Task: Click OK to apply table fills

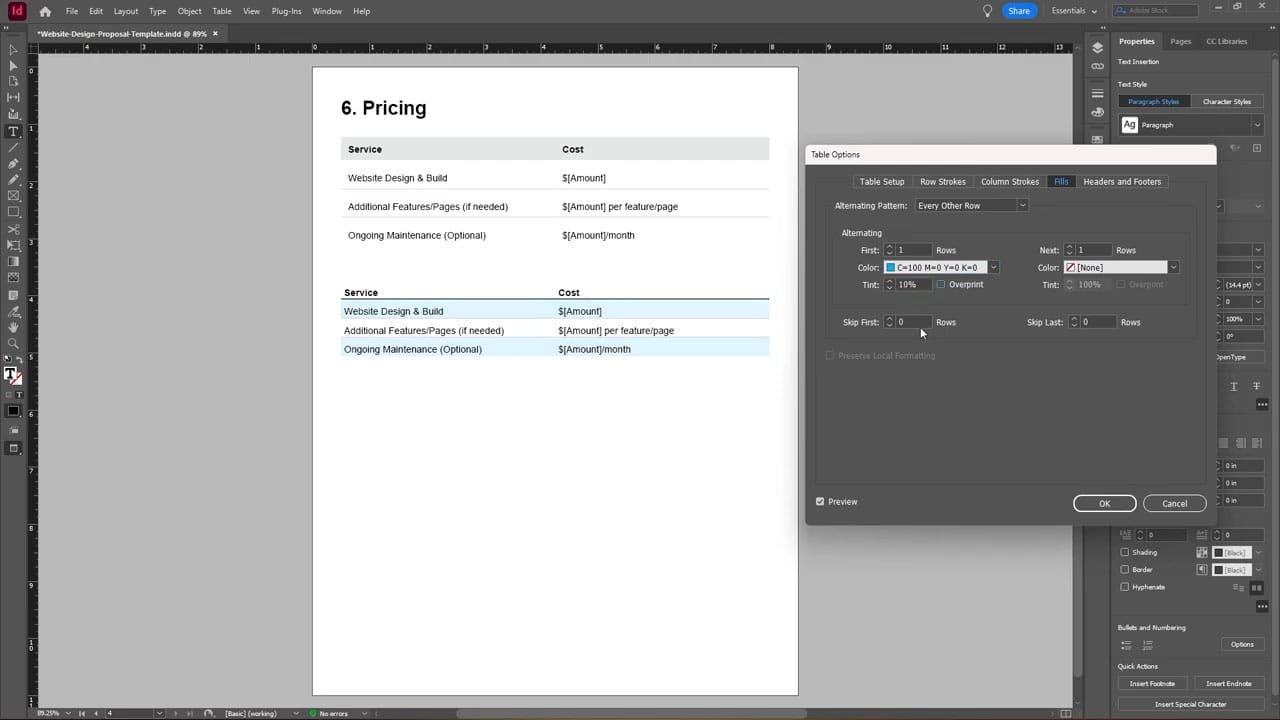Action: coord(1104,503)
